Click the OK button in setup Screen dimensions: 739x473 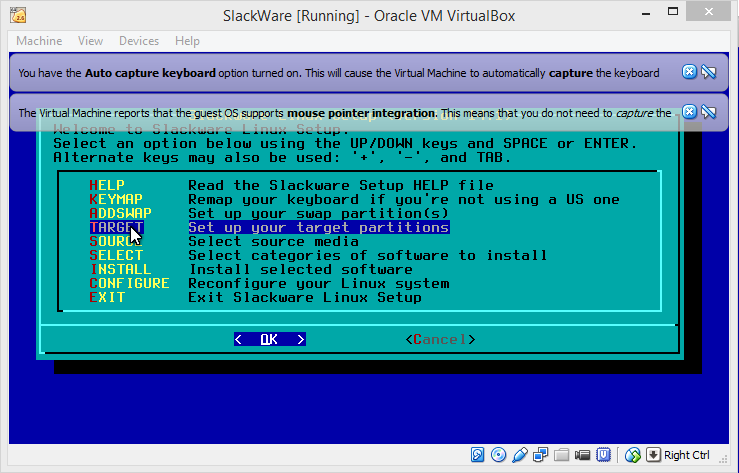[270, 339]
